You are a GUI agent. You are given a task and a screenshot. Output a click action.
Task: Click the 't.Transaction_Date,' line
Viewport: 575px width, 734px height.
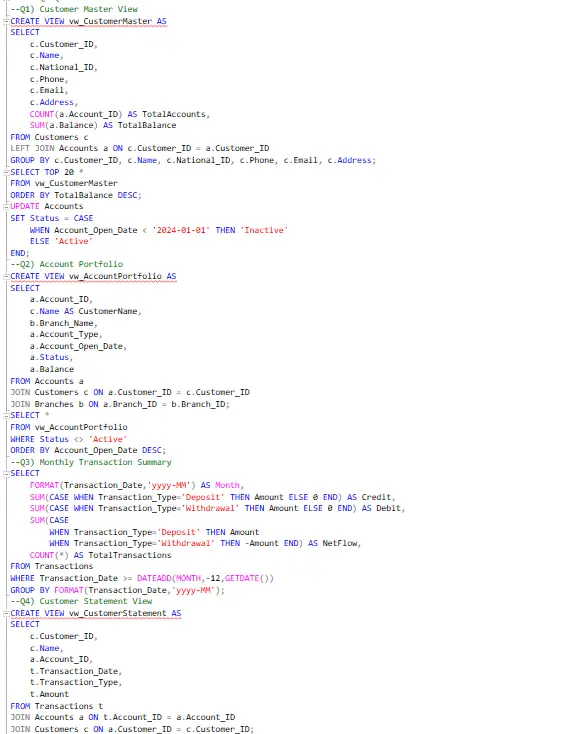[76, 671]
